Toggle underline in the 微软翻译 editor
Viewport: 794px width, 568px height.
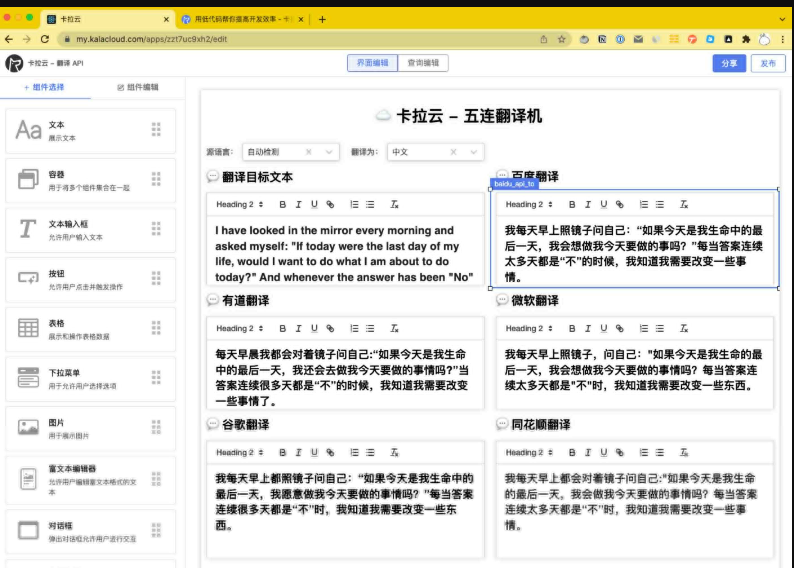(604, 329)
